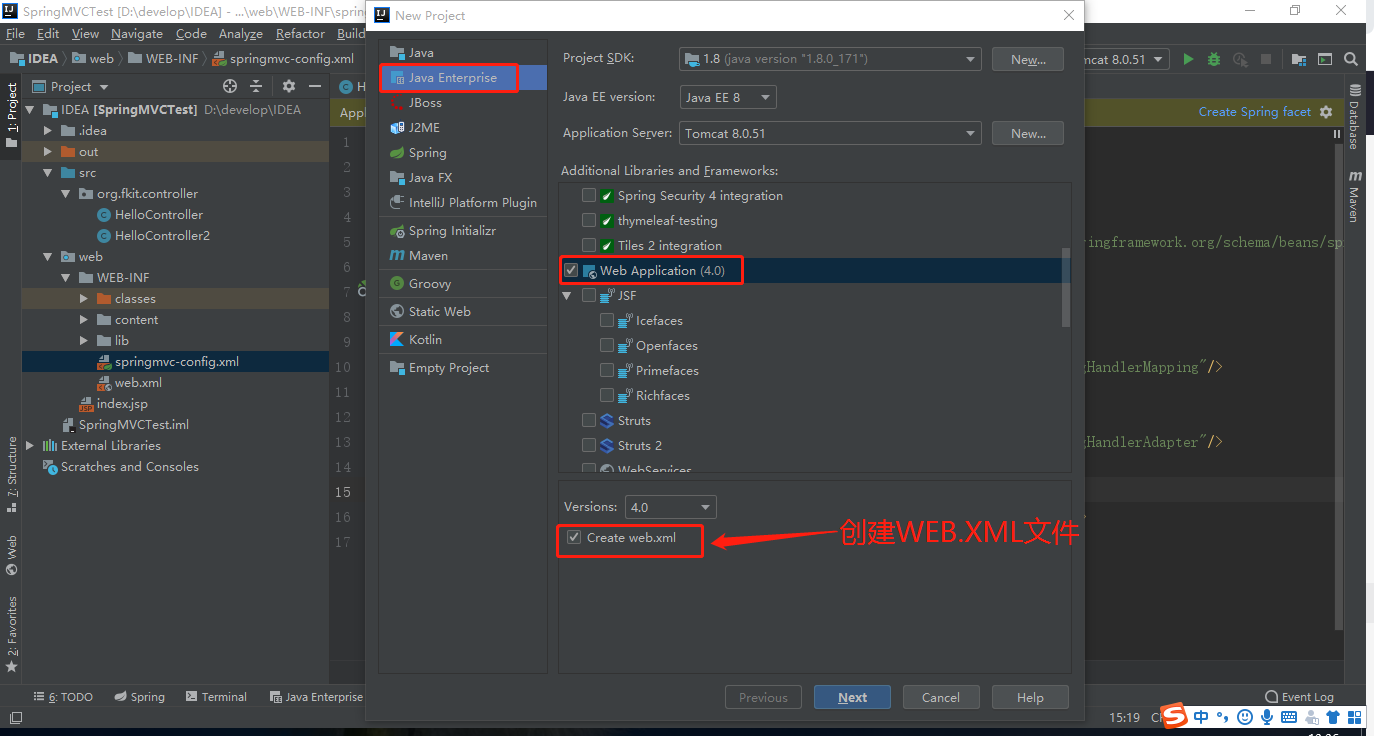Check the Icefaces option
Image resolution: width=1374 pixels, height=736 pixels.
point(607,321)
